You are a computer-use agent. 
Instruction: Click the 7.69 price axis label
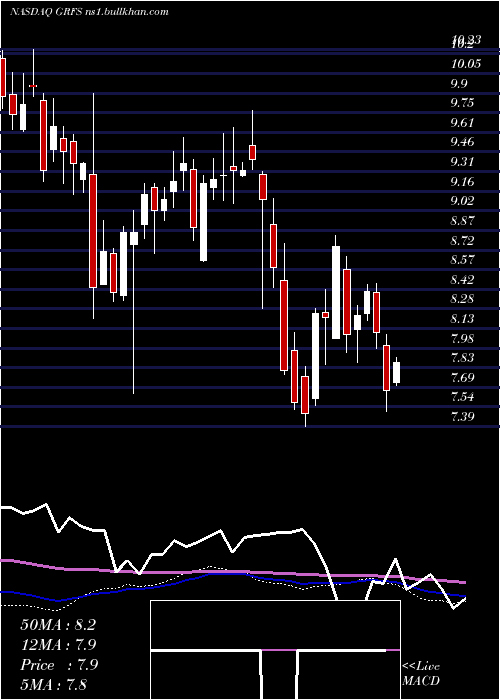click(x=462, y=378)
